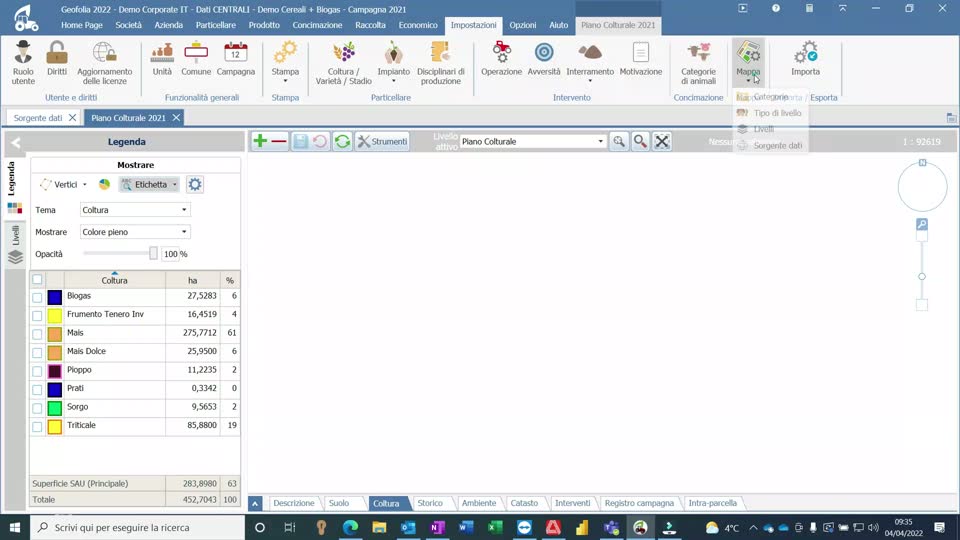960x540 pixels.
Task: Click the Windows taskbar search box
Action: click(137, 527)
